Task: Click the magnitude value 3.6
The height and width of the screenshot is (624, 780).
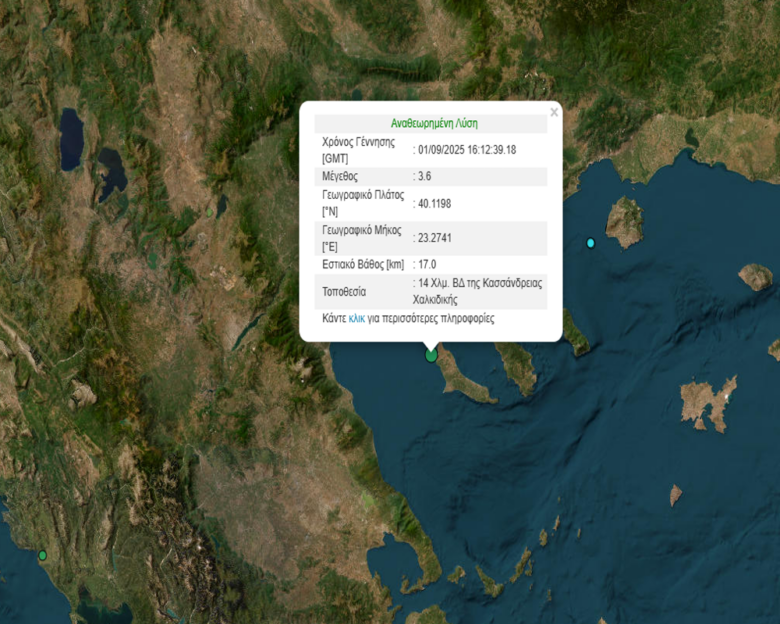Action: pyautogui.click(x=424, y=176)
